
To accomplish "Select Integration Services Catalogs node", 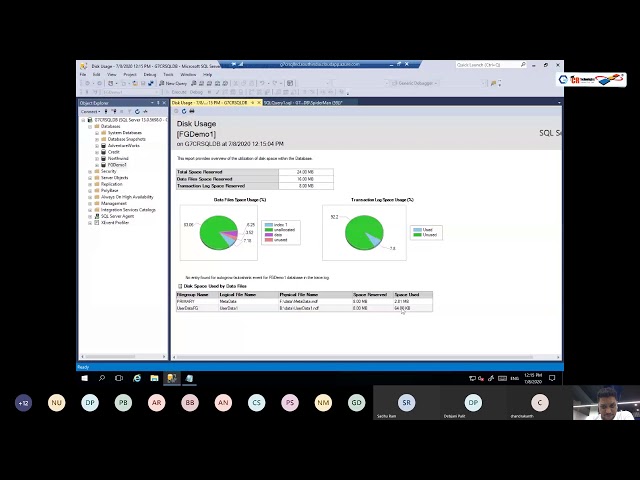I will pos(128,210).
